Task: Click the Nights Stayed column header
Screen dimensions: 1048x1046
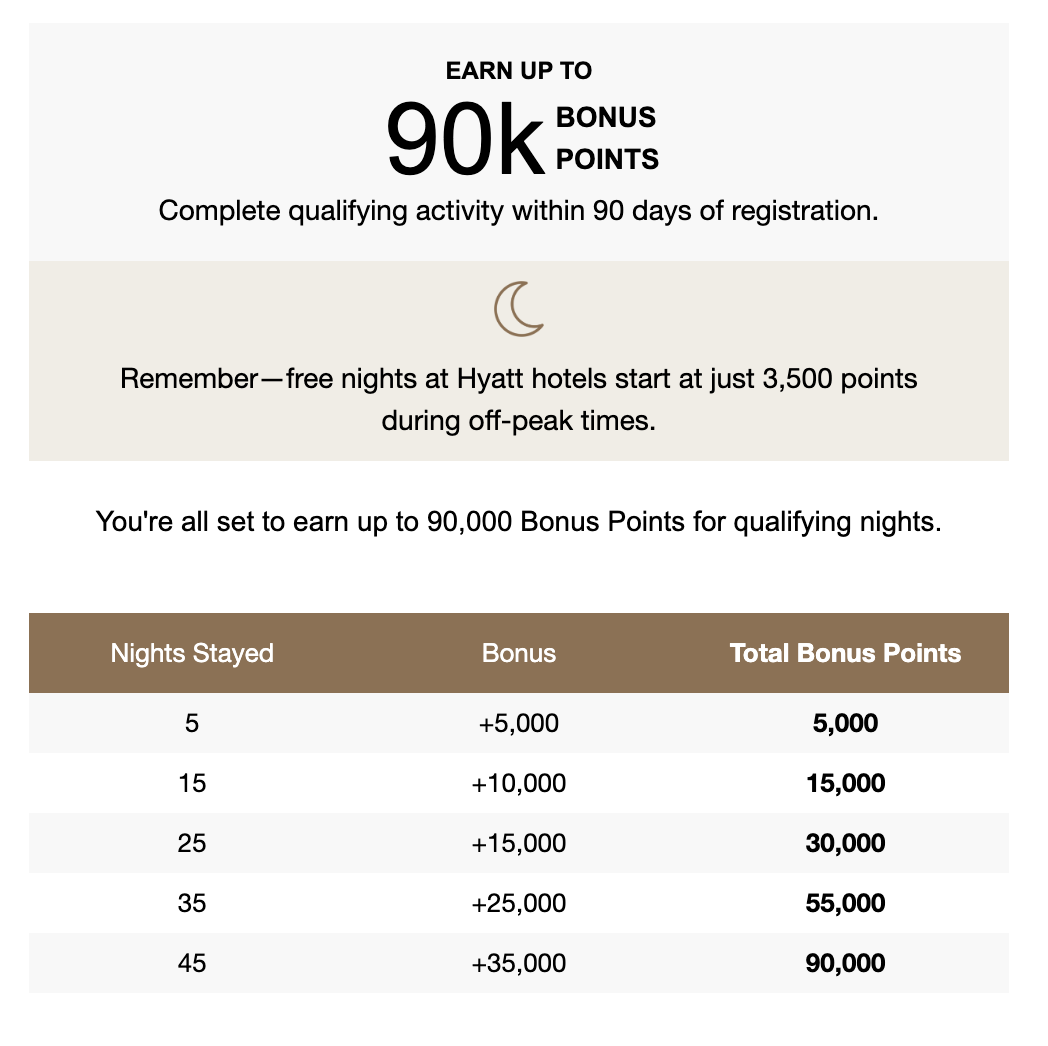Action: pos(192,653)
